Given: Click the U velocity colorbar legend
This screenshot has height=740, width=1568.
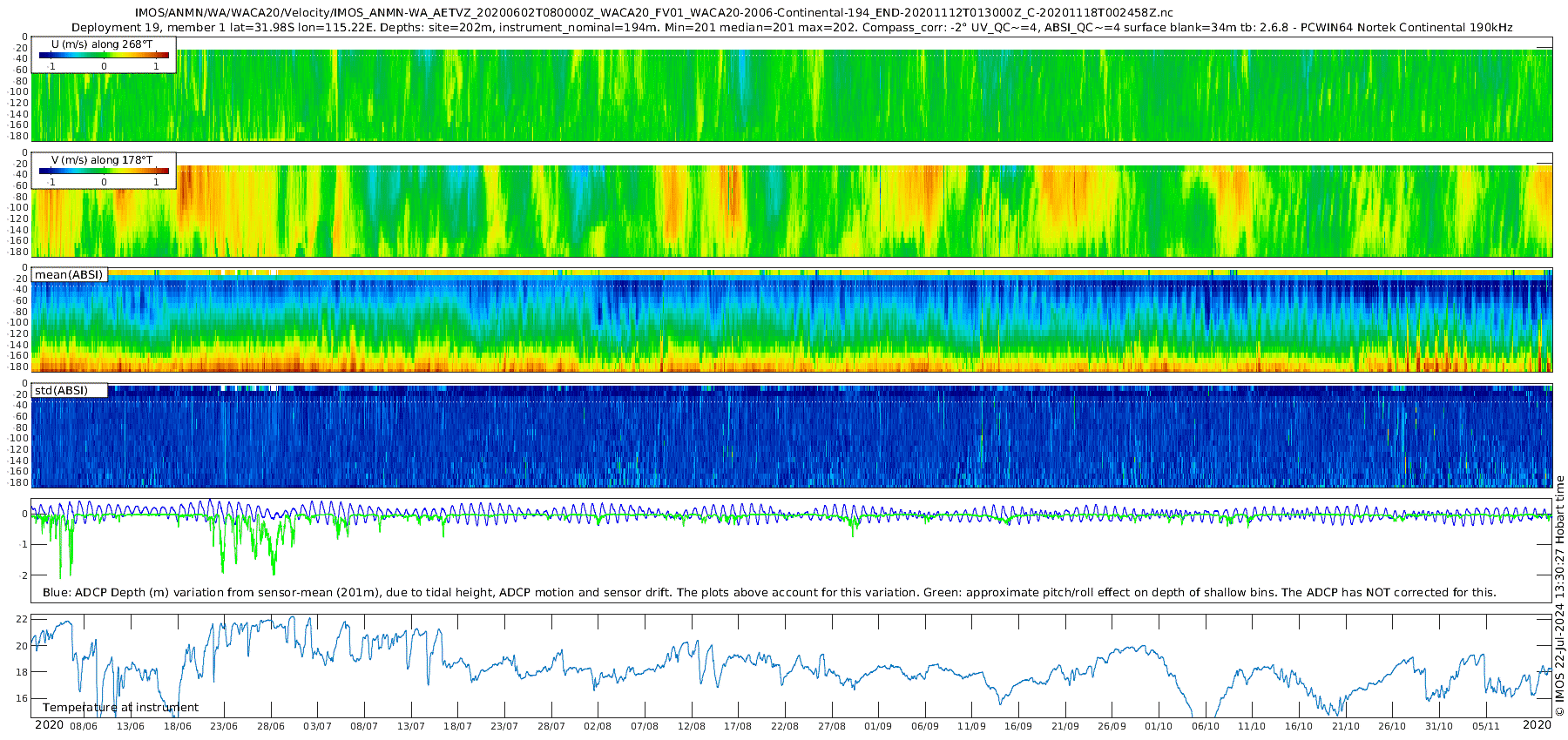Looking at the screenshot, I should [104, 55].
